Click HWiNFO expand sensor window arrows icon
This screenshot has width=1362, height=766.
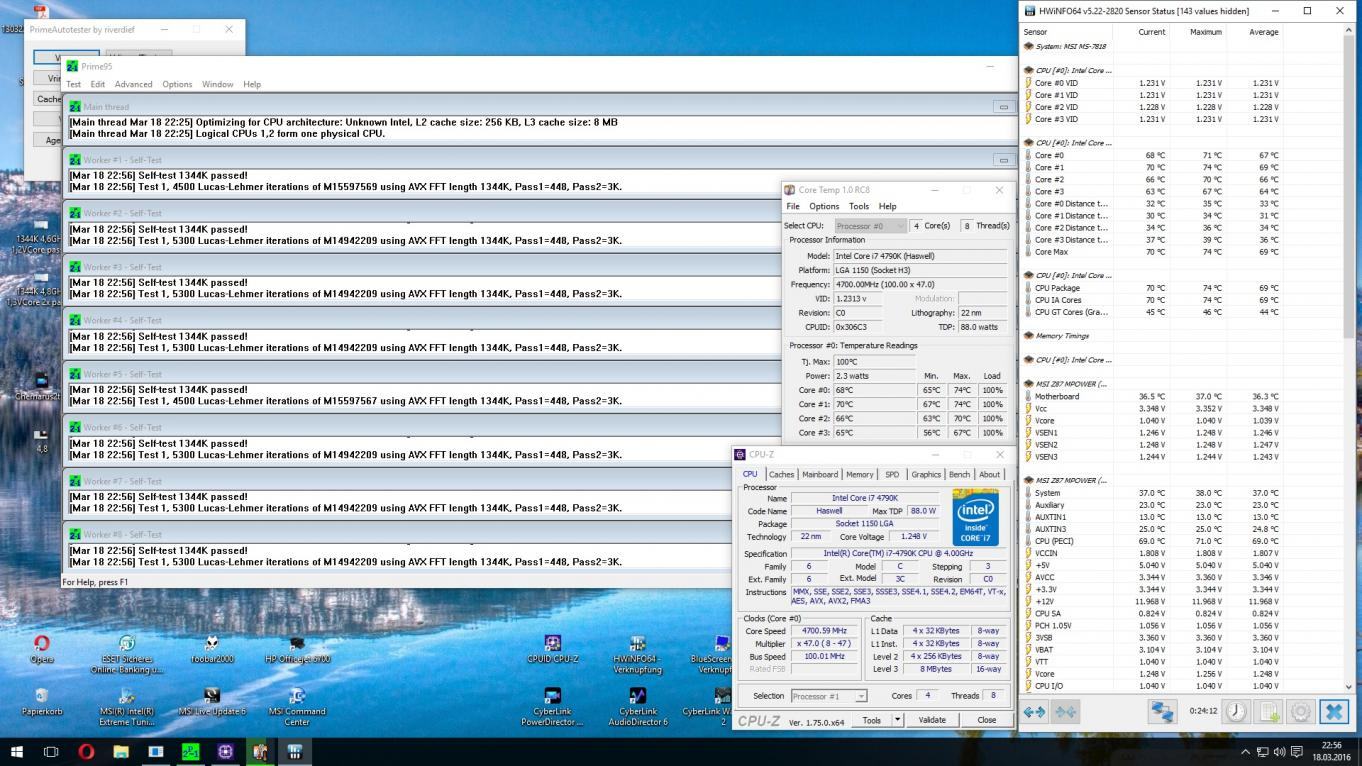1034,712
